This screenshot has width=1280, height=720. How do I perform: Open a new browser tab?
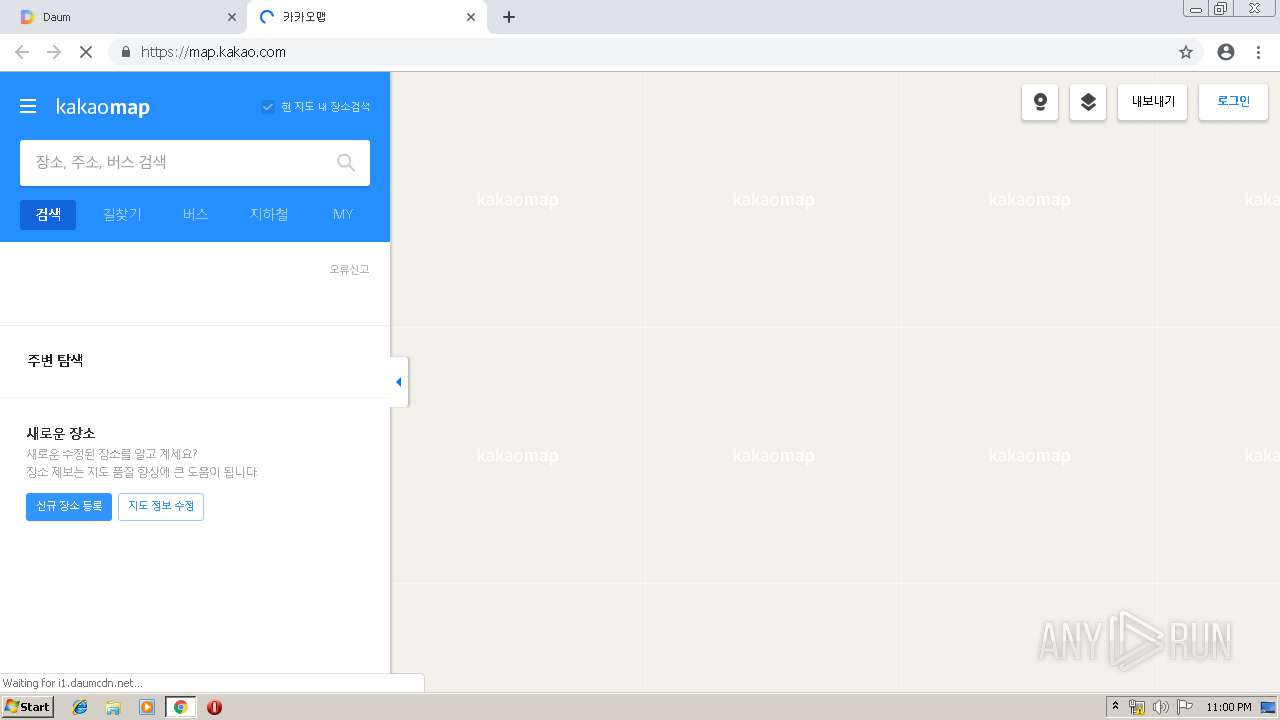tap(509, 17)
